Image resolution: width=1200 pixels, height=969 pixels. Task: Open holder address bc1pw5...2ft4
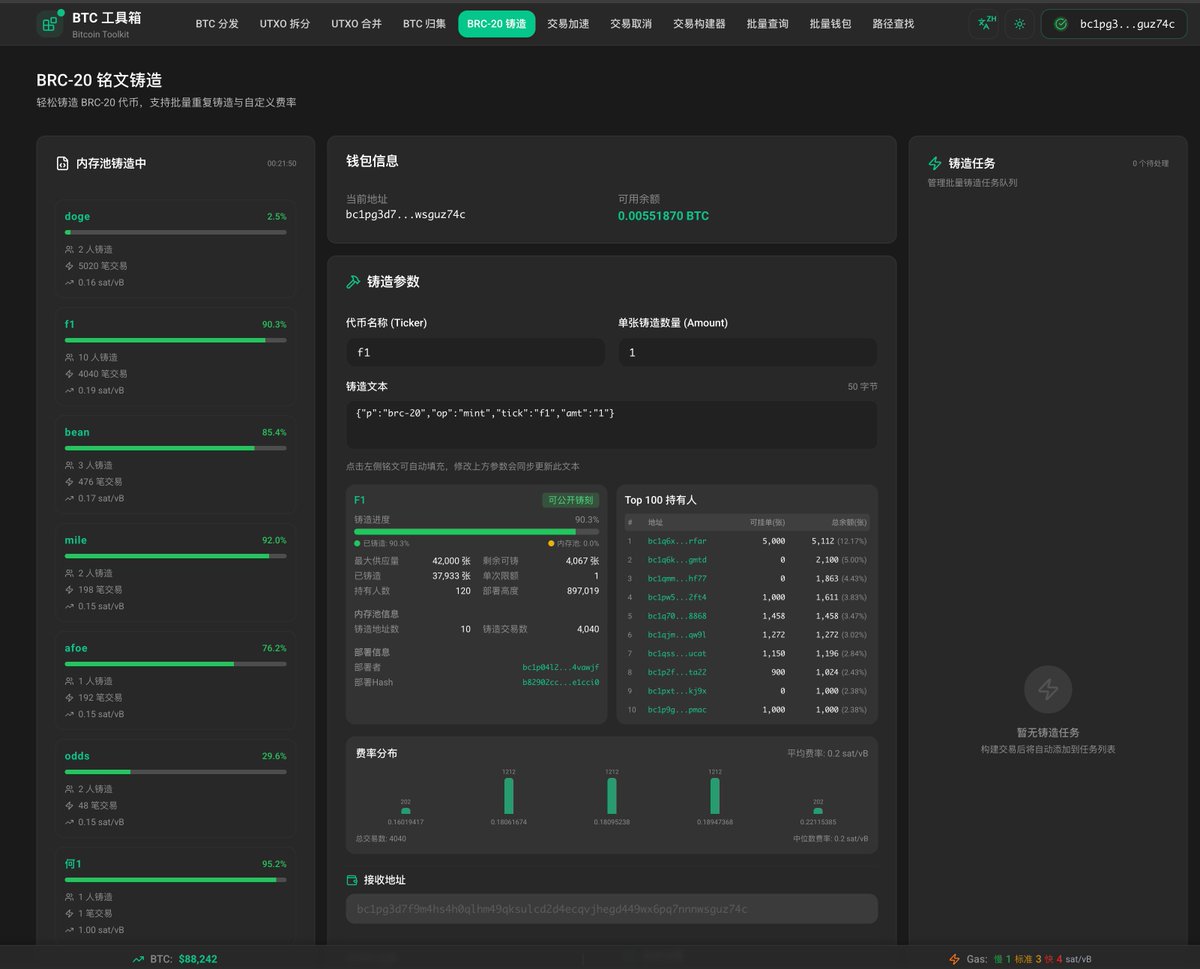677,597
